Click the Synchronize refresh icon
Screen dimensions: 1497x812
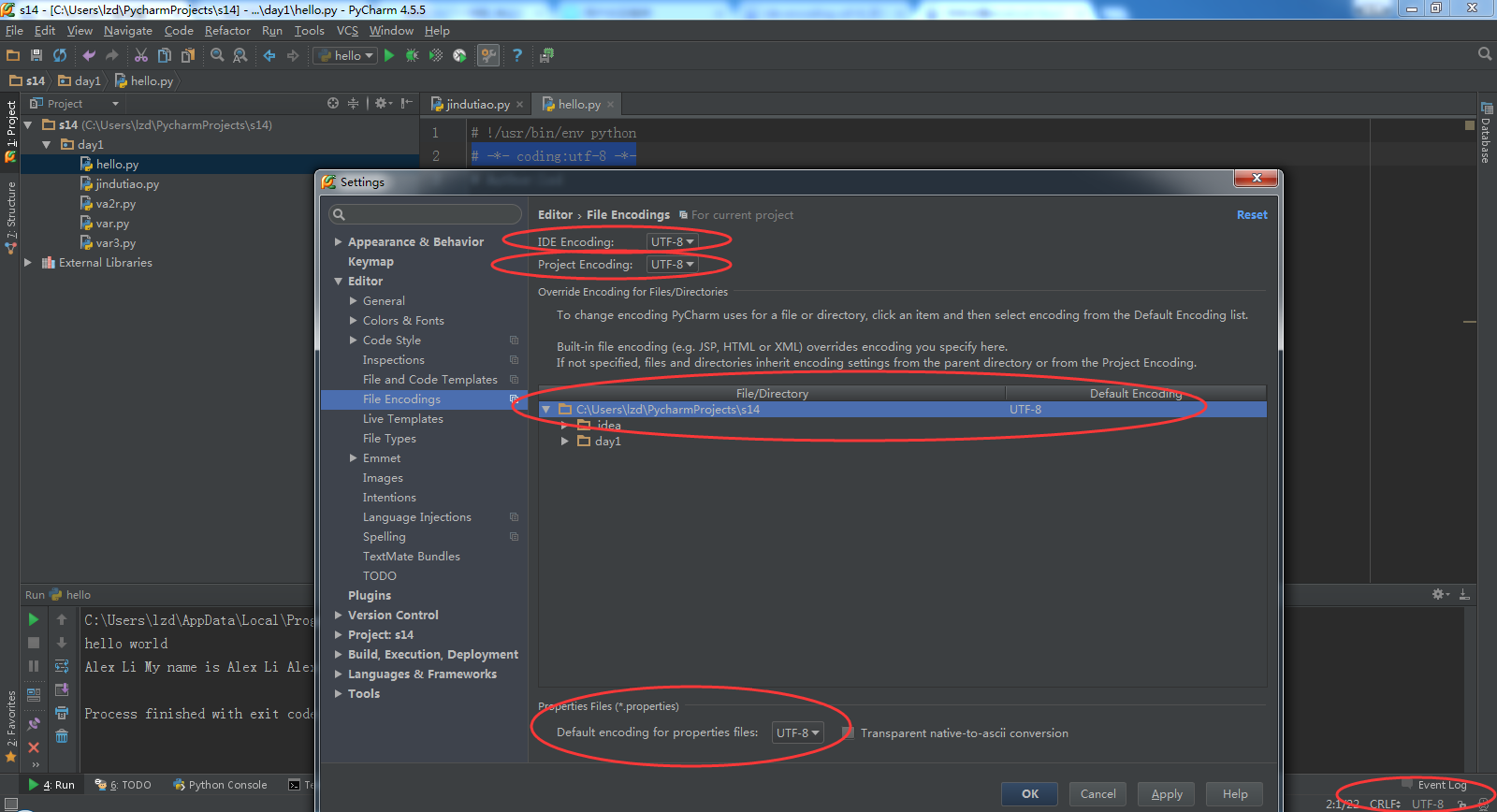coord(60,56)
